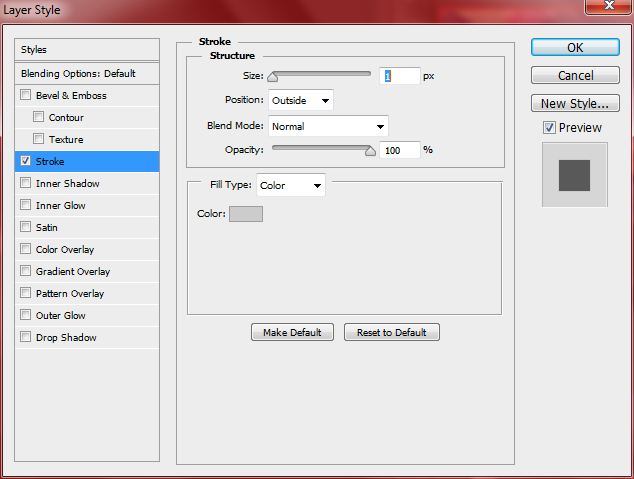Open the Inner Glow settings label
Screen dimensions: 634x479
pyautogui.click(x=61, y=206)
